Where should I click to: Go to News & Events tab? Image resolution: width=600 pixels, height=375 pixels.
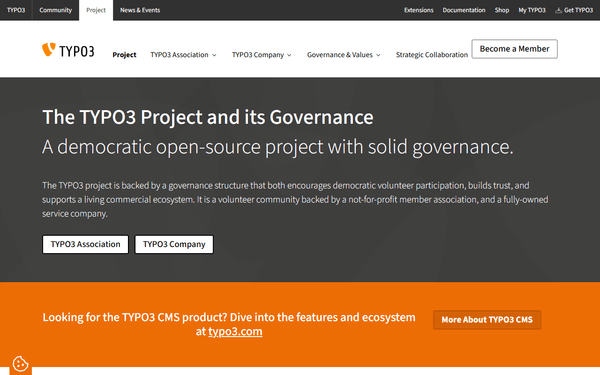pyautogui.click(x=140, y=10)
